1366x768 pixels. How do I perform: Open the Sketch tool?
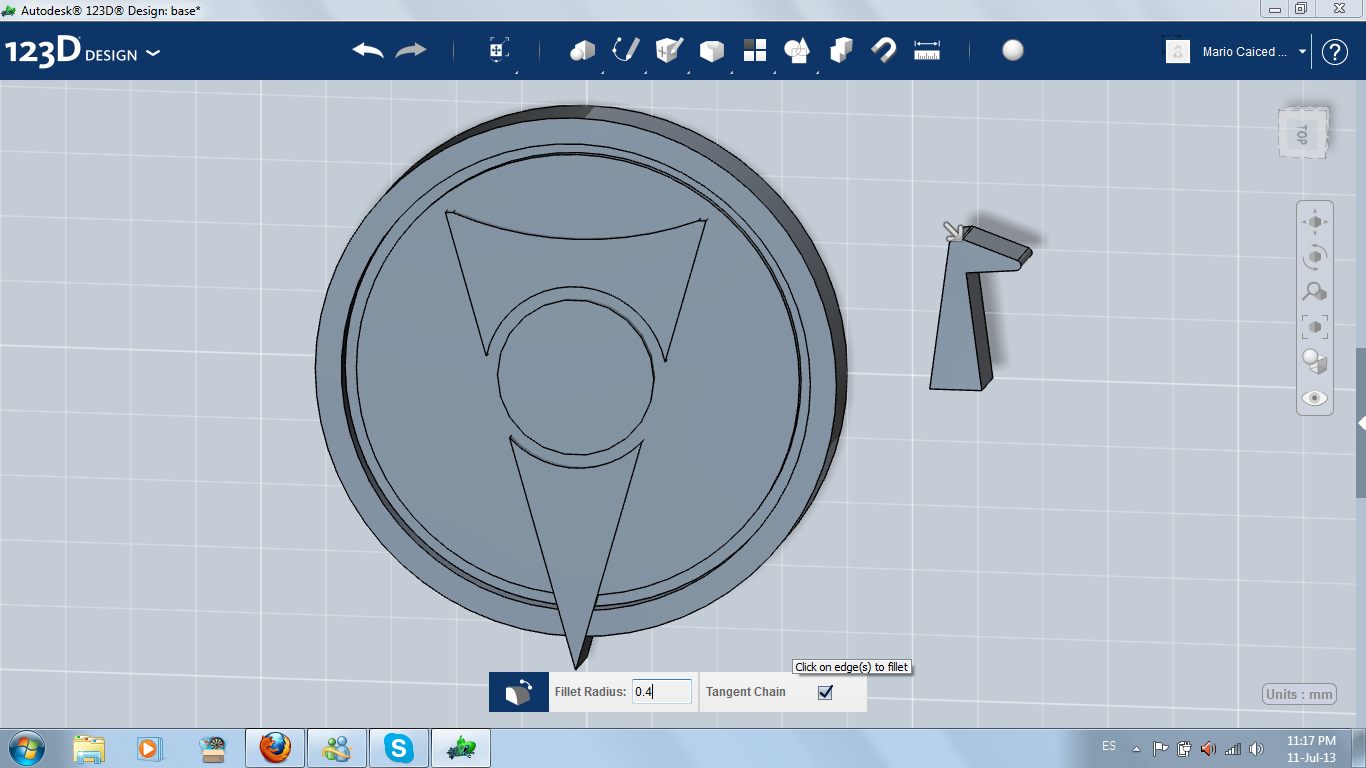(x=626, y=50)
